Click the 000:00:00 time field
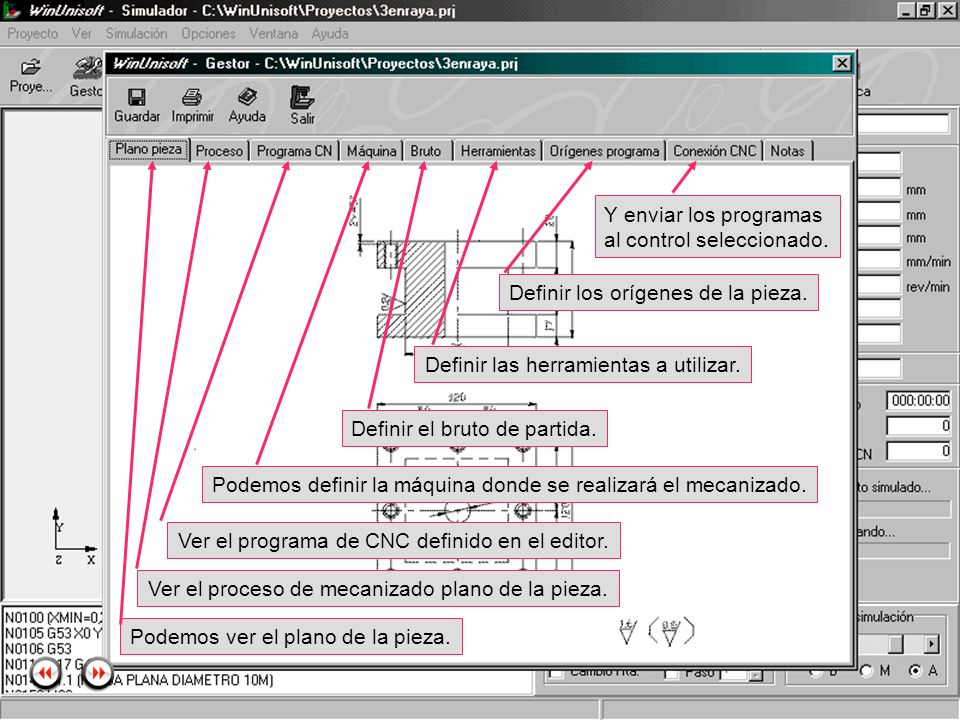This screenshot has width=960, height=720. point(918,400)
